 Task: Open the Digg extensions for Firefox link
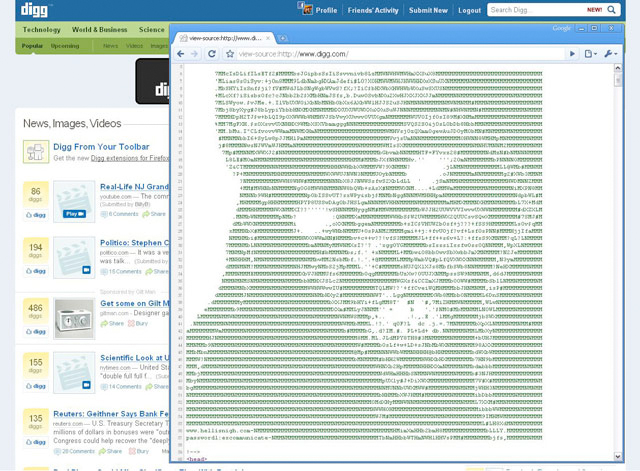click(x=130, y=158)
